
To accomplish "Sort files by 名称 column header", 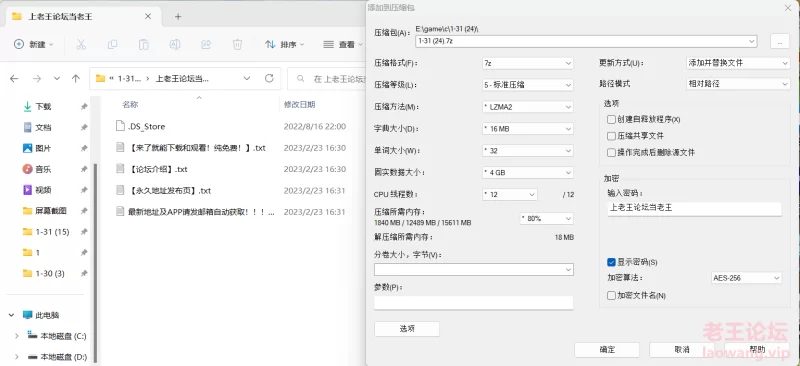I will coord(130,104).
